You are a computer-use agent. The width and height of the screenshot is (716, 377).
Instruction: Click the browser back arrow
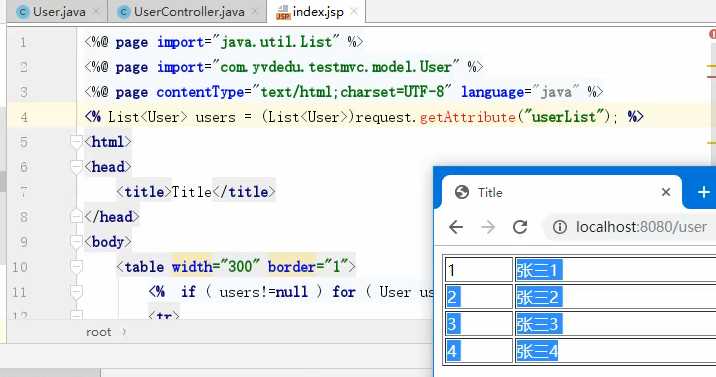coord(456,227)
